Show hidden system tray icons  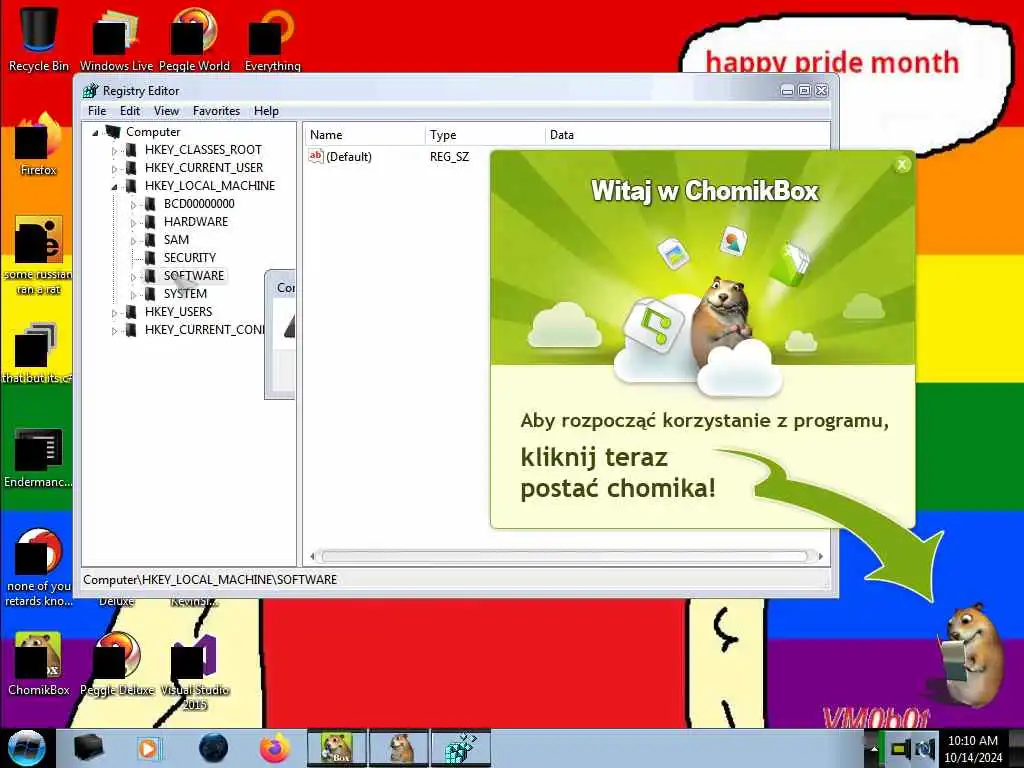tap(874, 749)
